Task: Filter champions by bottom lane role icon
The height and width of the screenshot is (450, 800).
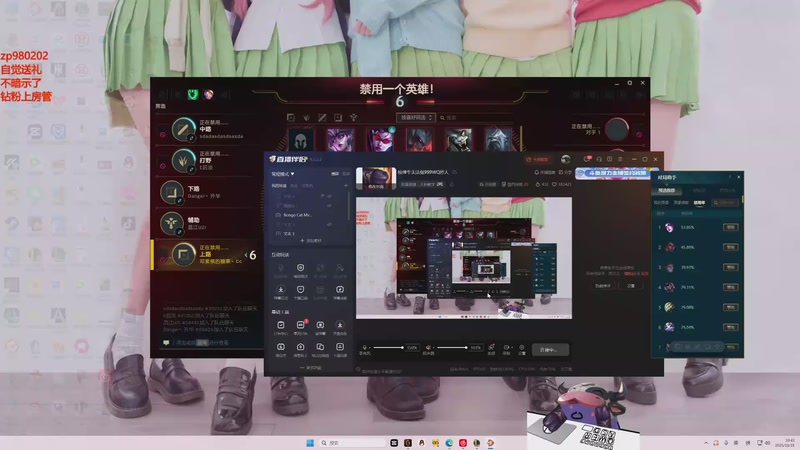Action: coord(338,117)
